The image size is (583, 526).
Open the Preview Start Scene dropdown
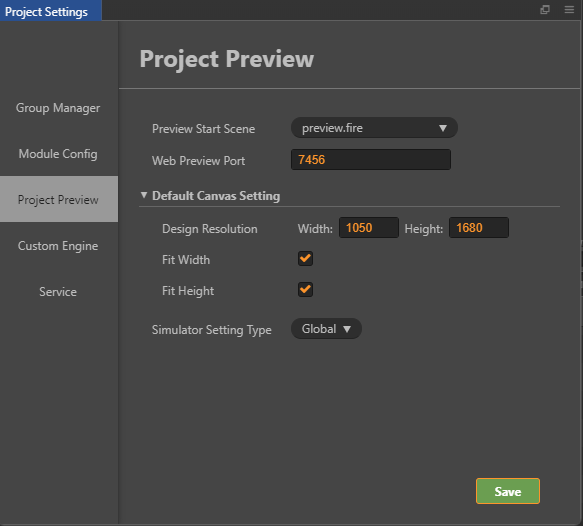coord(374,128)
